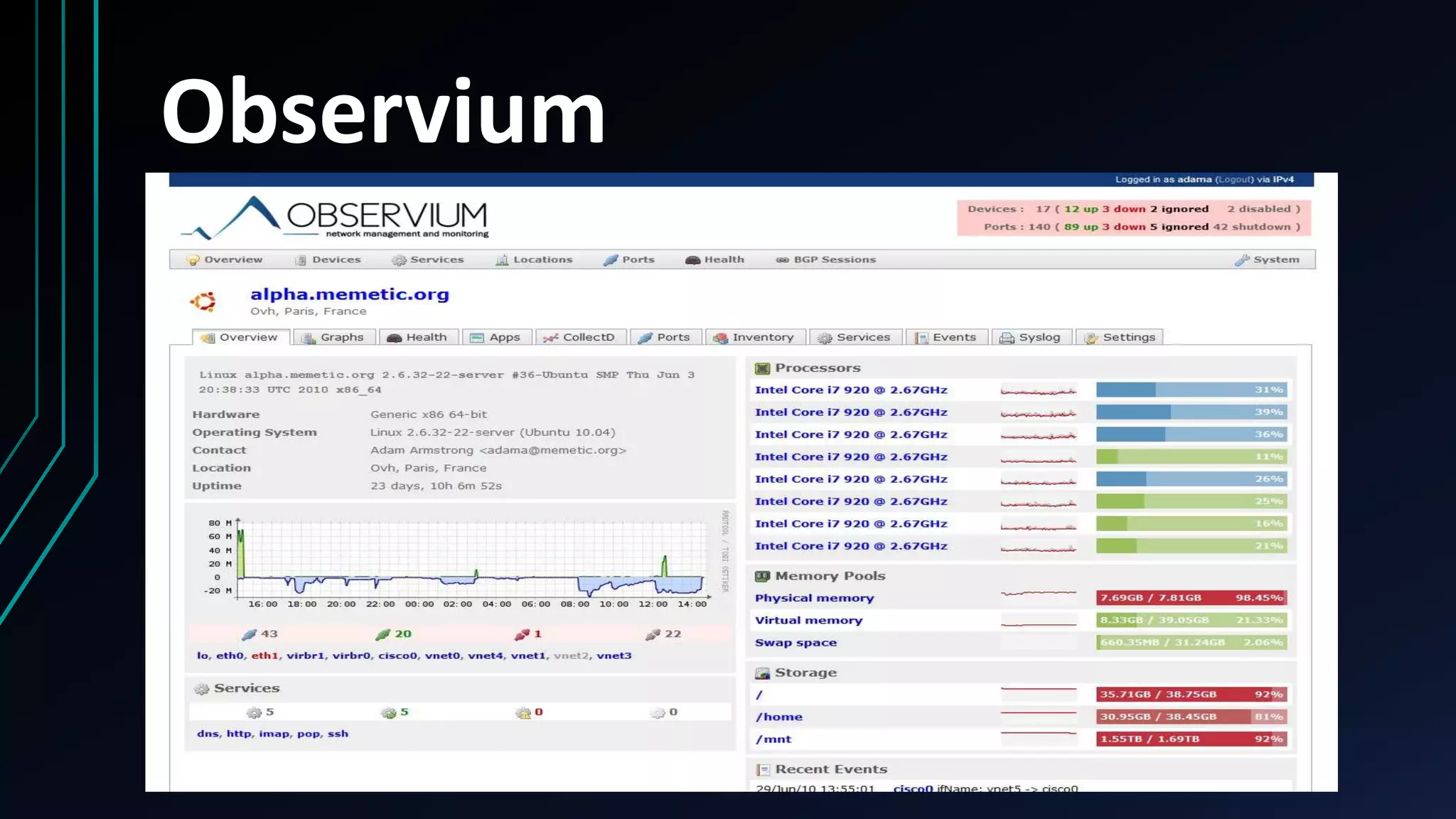Switch to the Inventory tab
Screen dimensions: 1456x819
pyautogui.click(x=754, y=337)
